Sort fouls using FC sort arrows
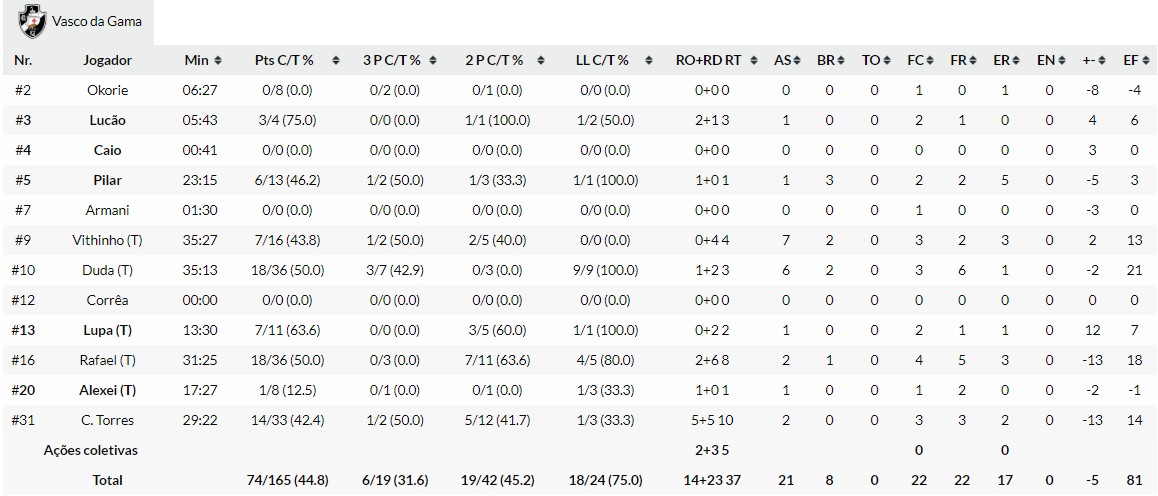1158x496 pixels. coord(930,61)
